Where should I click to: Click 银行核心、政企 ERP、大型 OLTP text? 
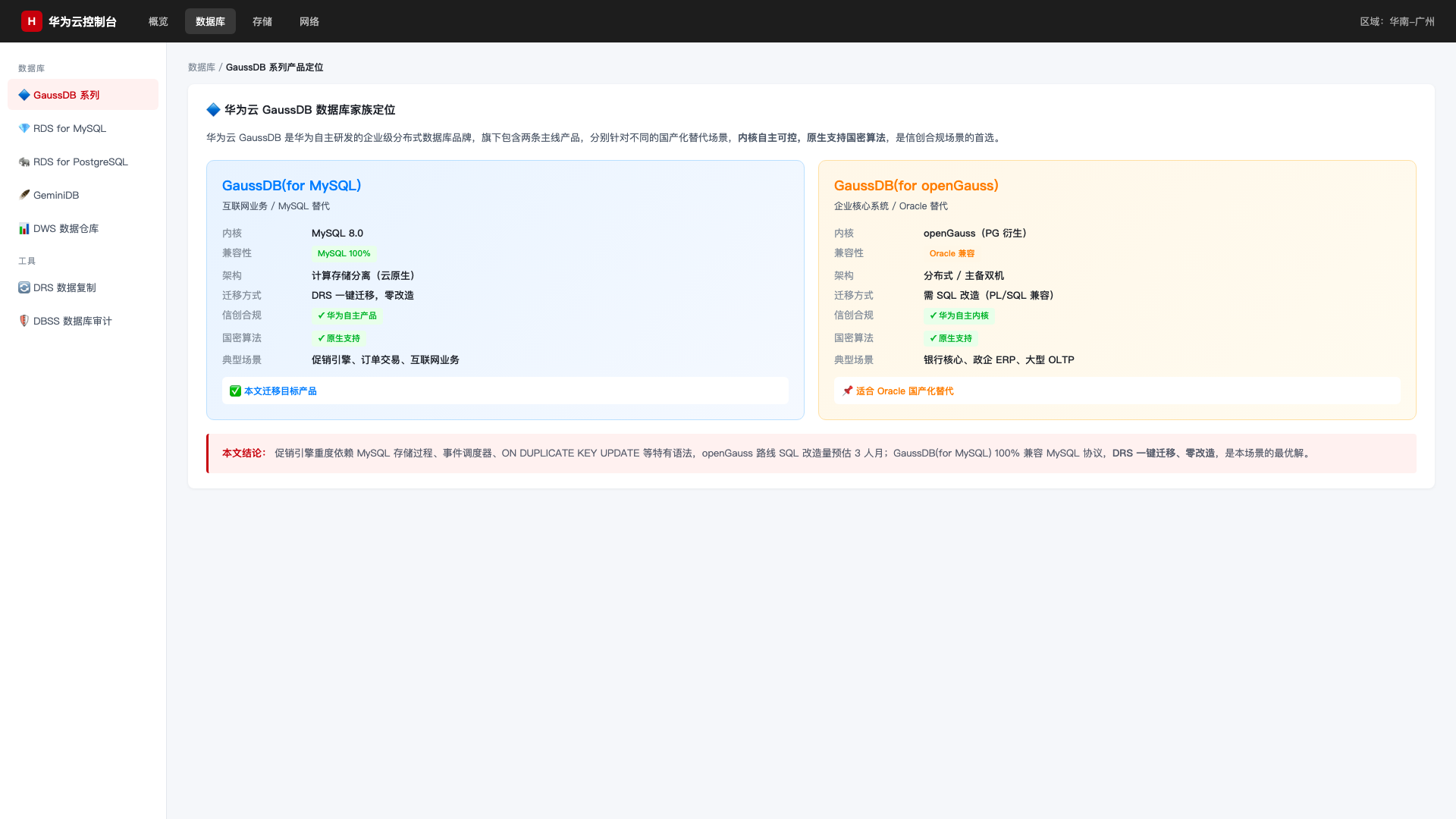point(999,360)
